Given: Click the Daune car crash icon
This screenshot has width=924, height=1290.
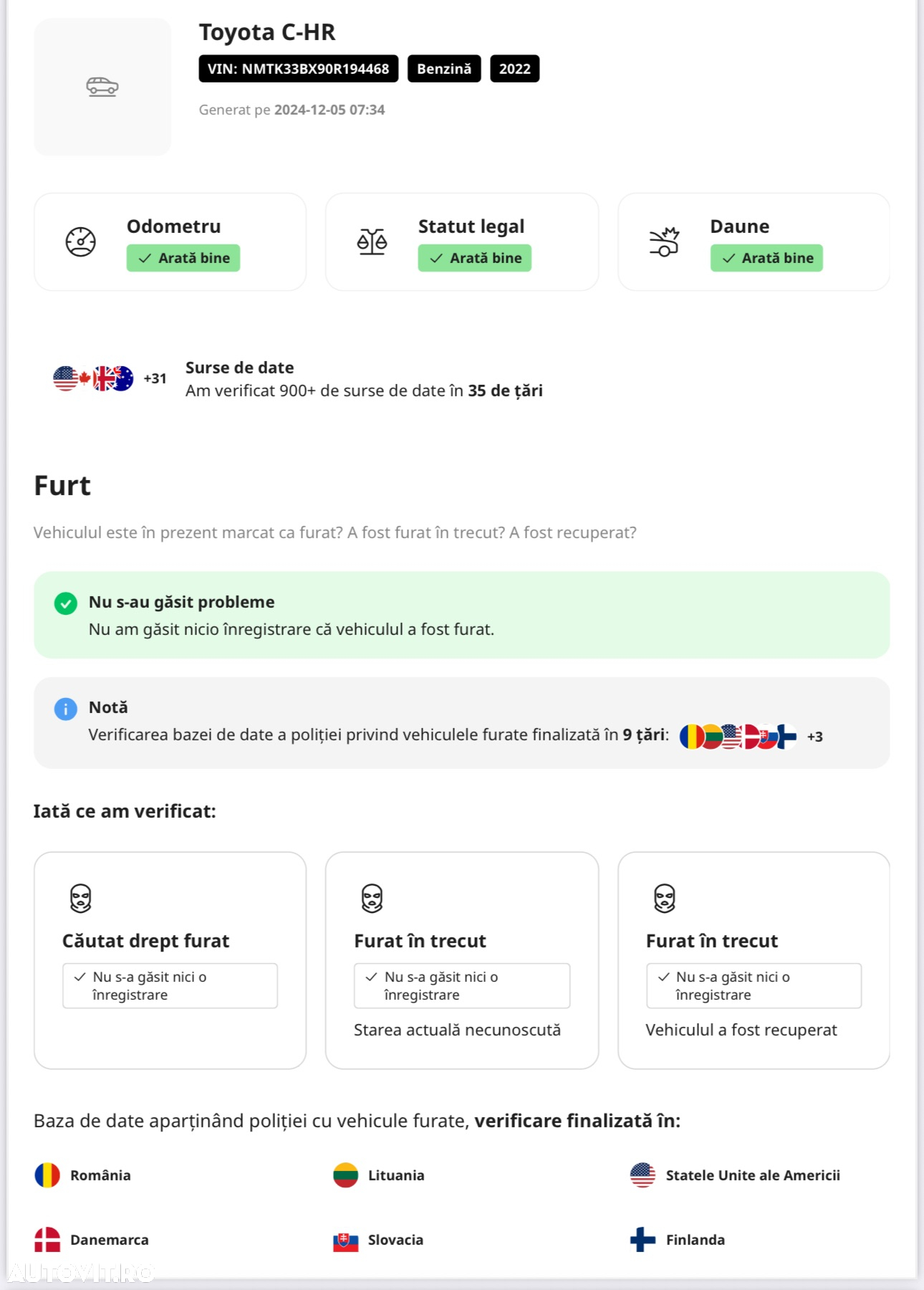Looking at the screenshot, I should pyautogui.click(x=664, y=242).
